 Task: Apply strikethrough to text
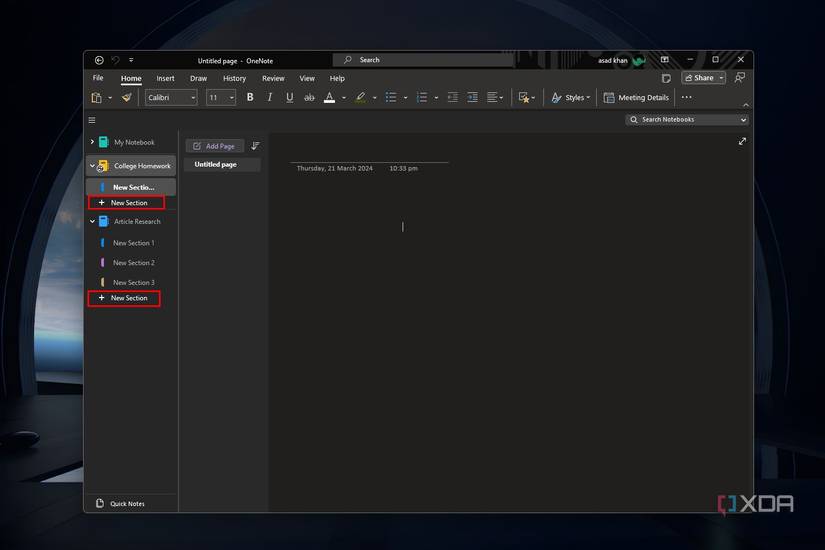309,98
